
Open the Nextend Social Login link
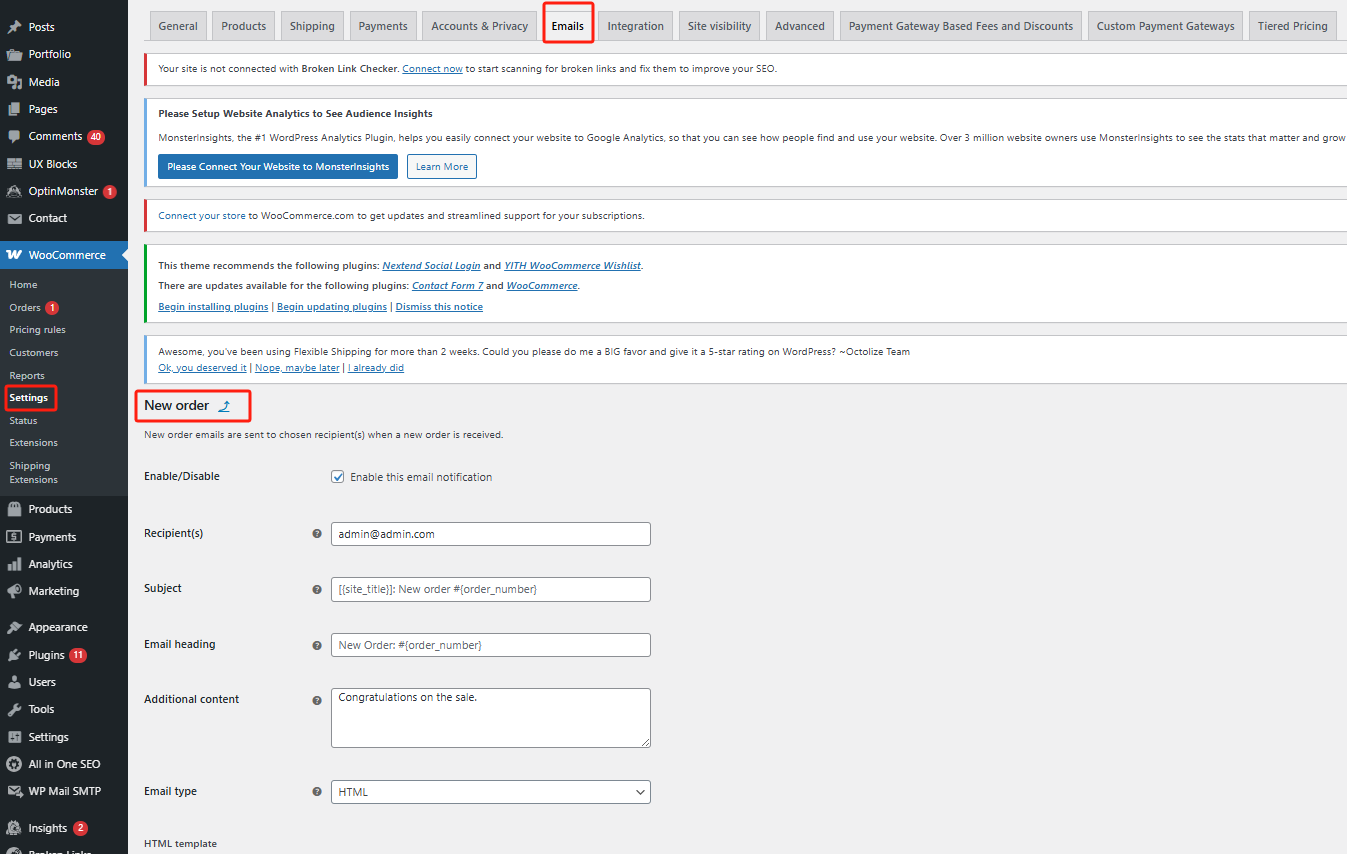click(x=431, y=266)
